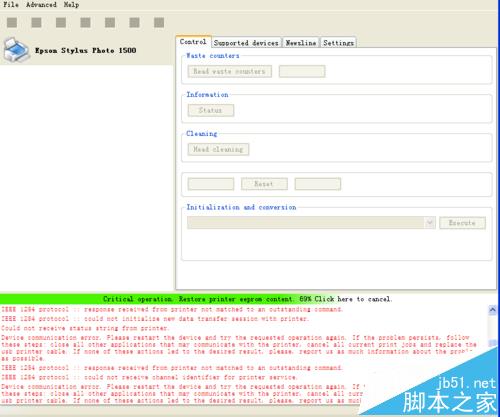Switch to the Supported devices tab
This screenshot has height=417, width=500.
tap(246, 43)
